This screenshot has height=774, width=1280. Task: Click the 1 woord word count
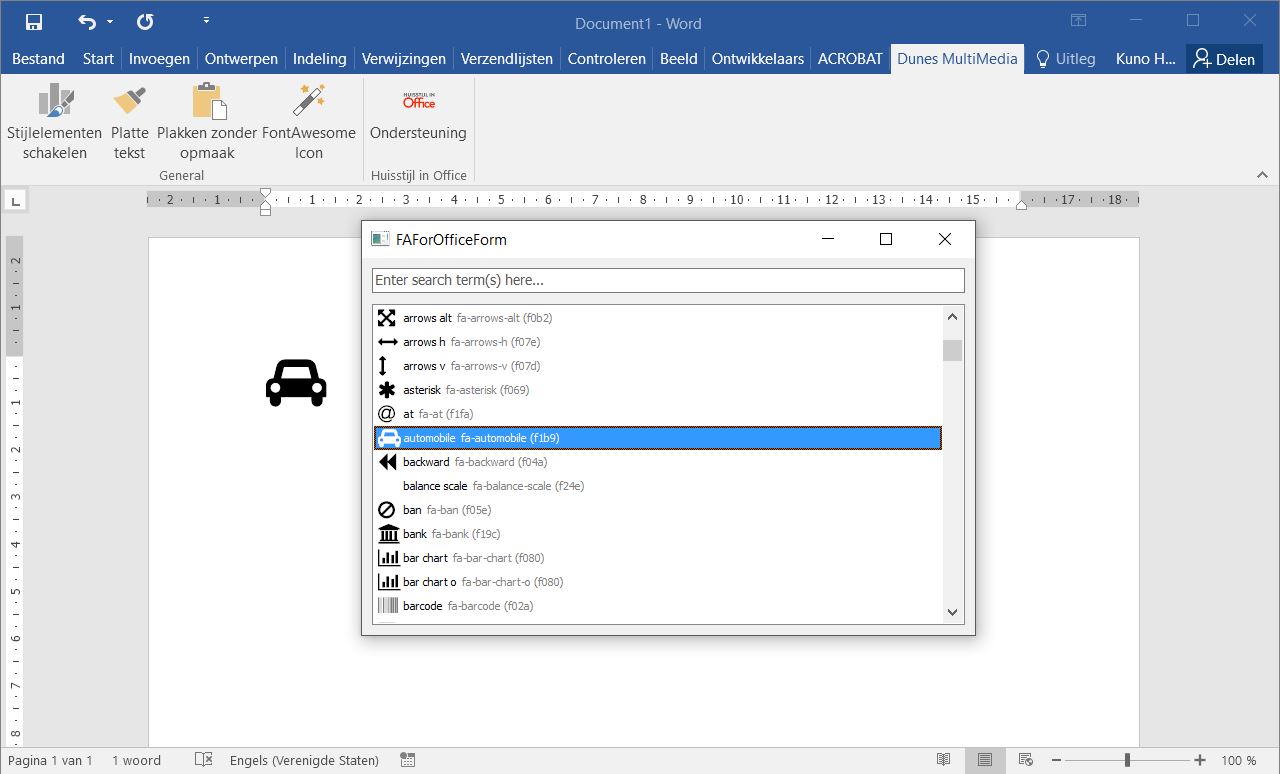136,760
